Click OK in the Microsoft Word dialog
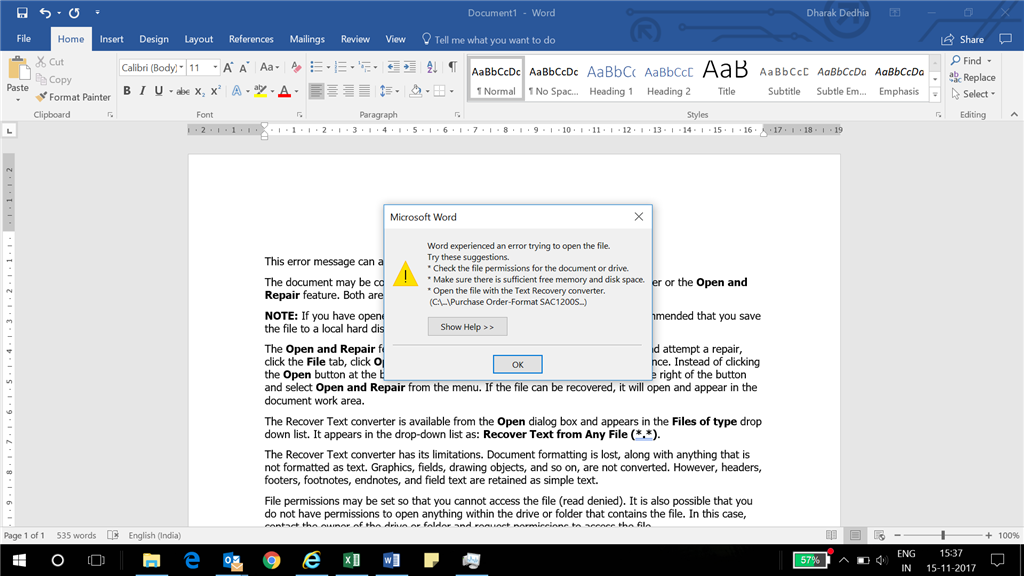 pyautogui.click(x=517, y=364)
